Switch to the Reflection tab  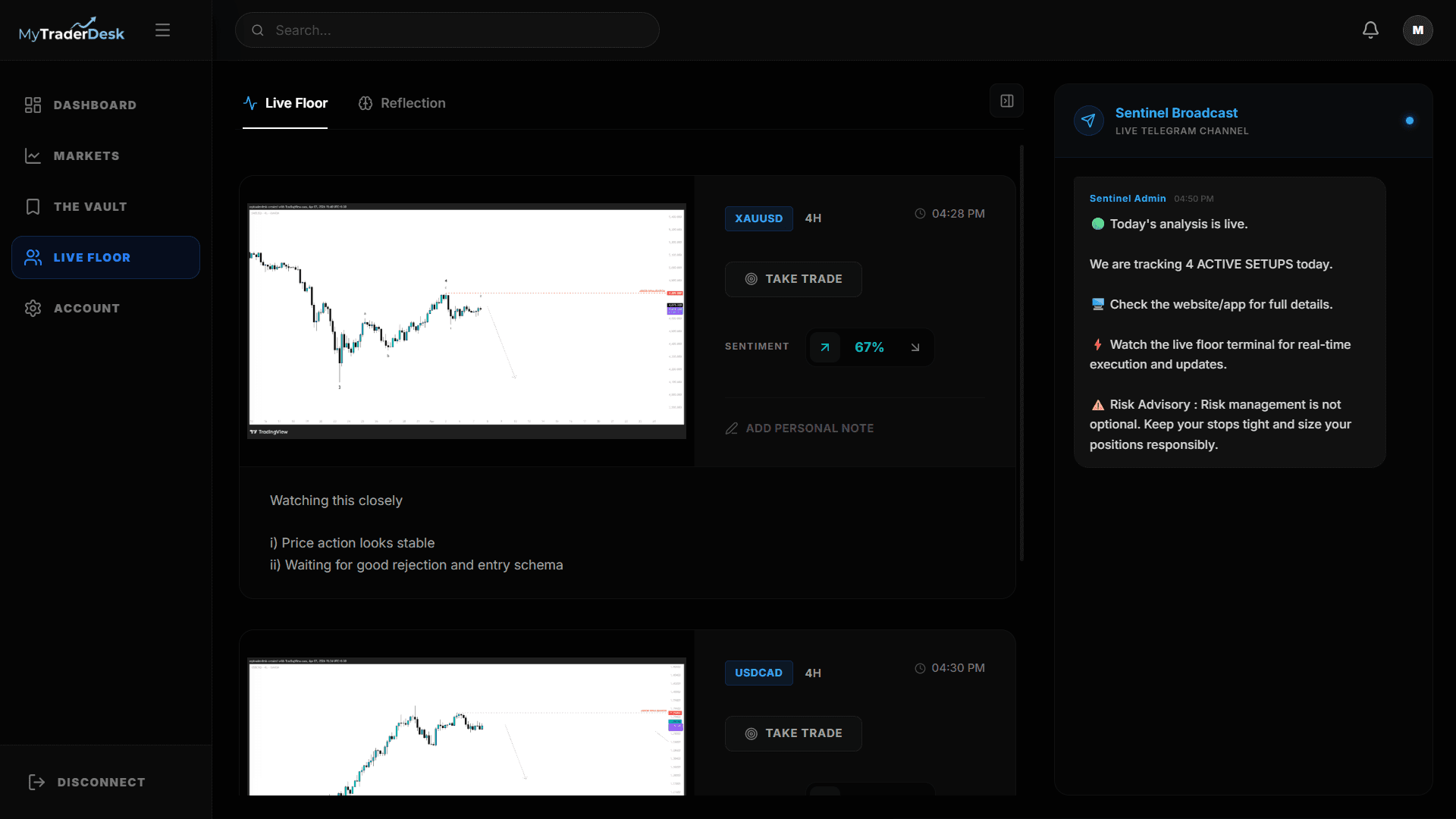click(402, 103)
